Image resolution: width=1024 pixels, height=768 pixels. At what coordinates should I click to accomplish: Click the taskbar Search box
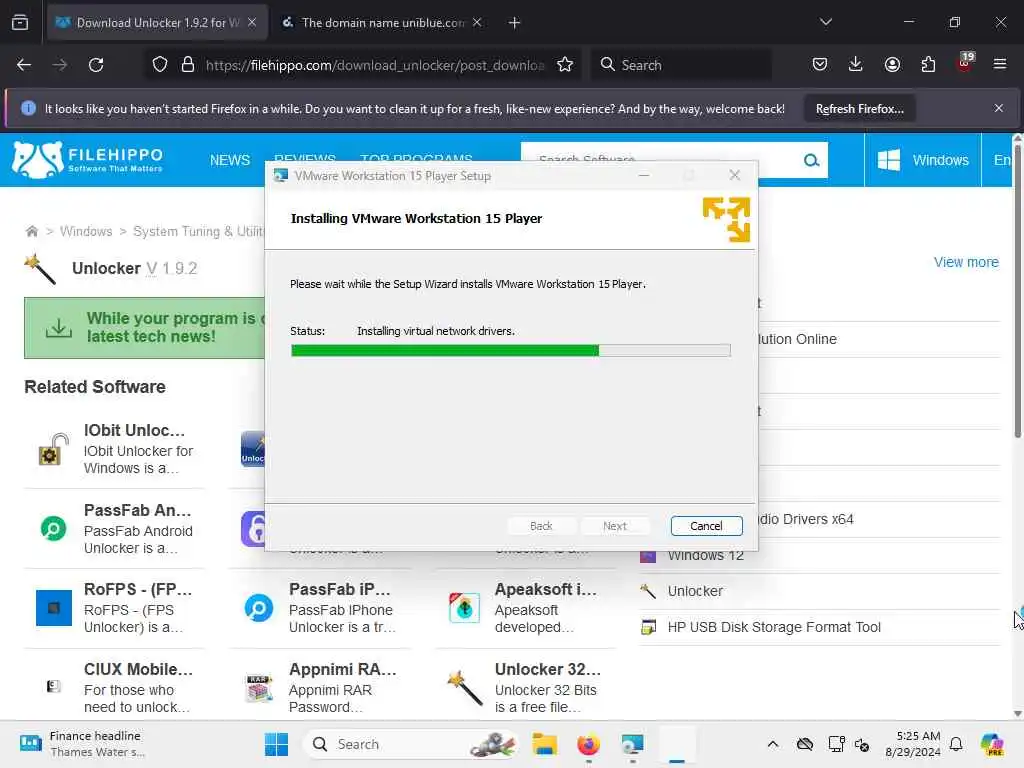coord(411,744)
